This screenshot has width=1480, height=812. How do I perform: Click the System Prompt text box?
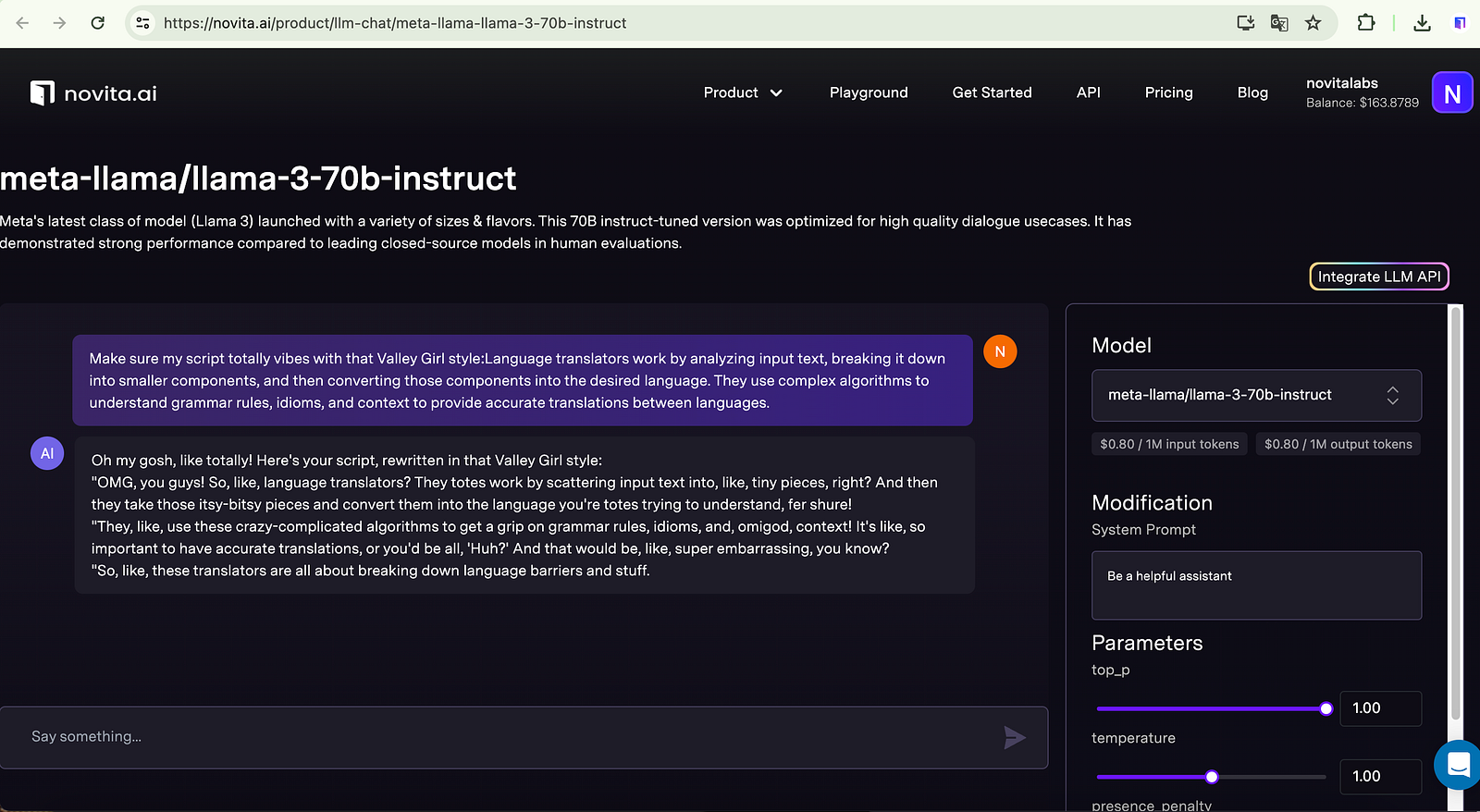(1256, 585)
